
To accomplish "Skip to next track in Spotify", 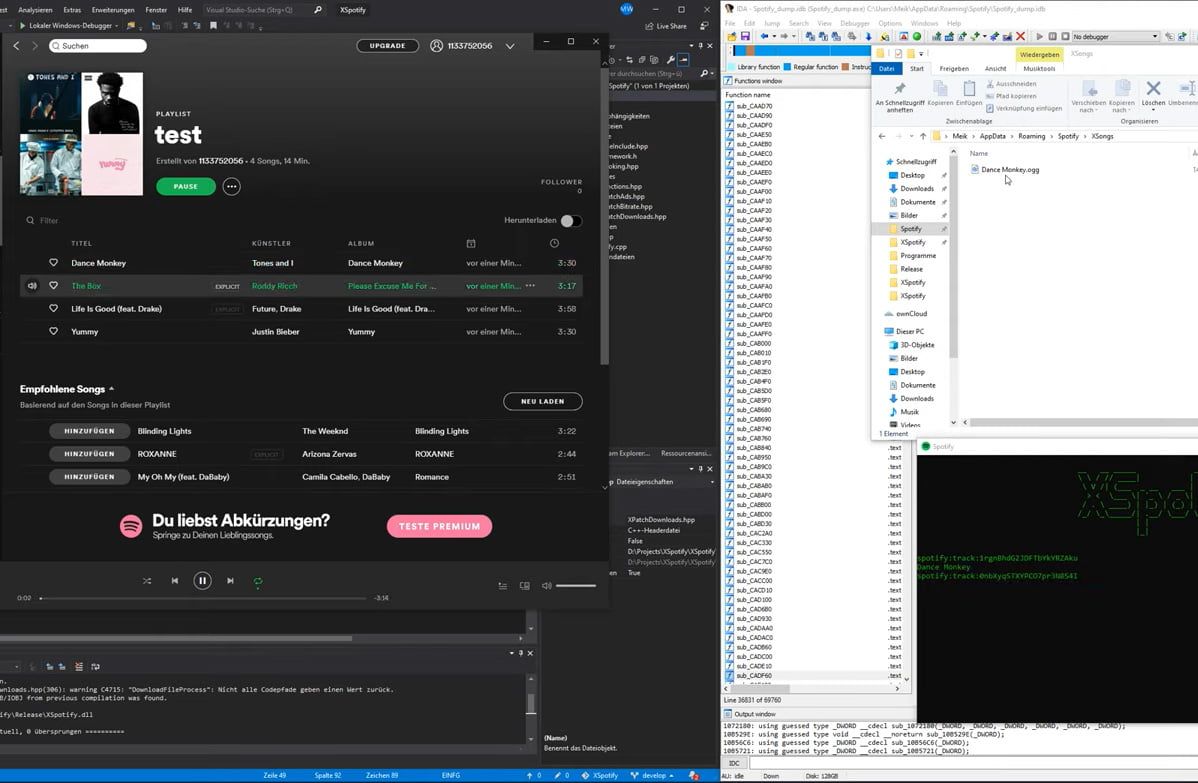I will tap(230, 581).
